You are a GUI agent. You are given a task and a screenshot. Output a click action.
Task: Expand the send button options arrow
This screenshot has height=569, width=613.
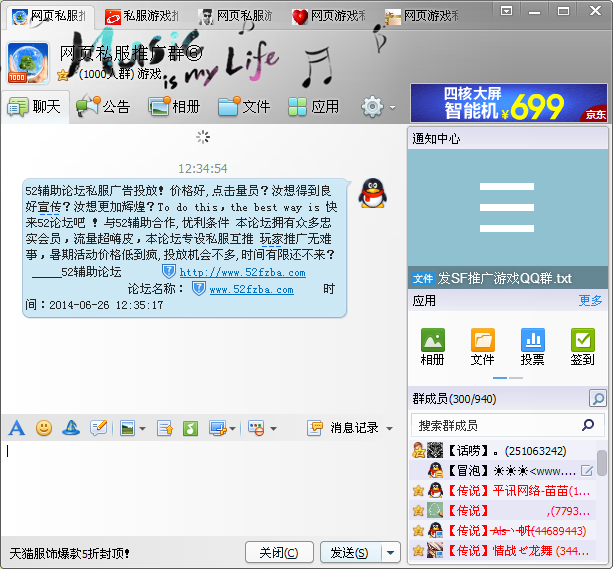[391, 553]
